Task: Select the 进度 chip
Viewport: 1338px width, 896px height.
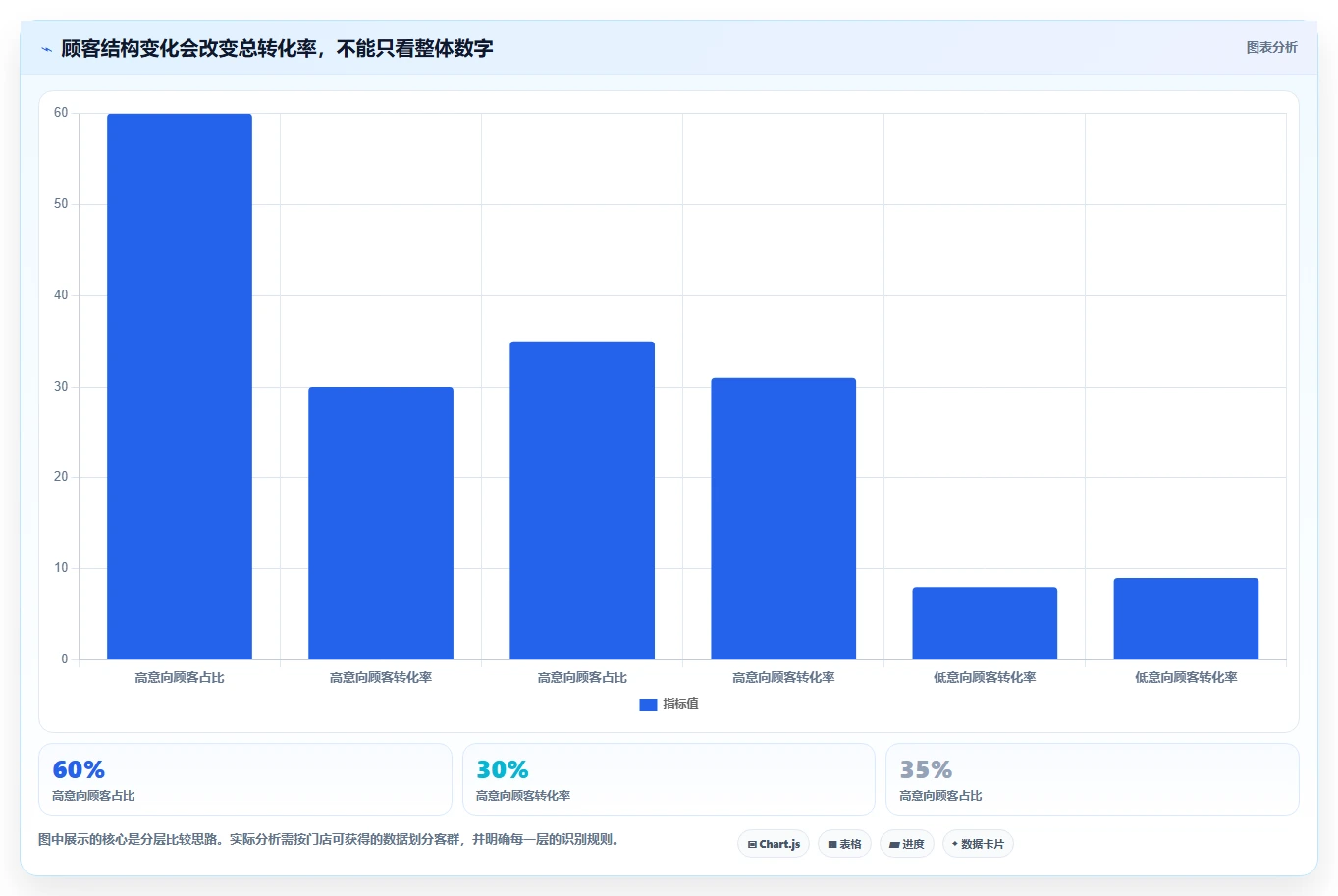Action: [907, 844]
